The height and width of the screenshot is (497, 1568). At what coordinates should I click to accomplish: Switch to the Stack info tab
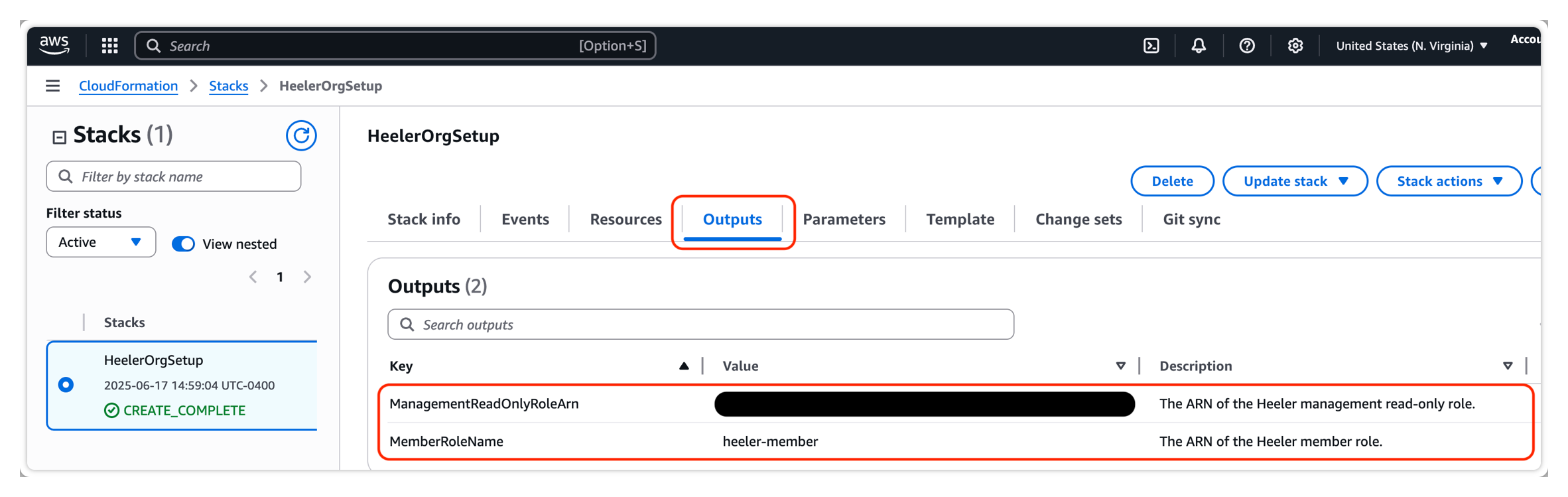424,219
